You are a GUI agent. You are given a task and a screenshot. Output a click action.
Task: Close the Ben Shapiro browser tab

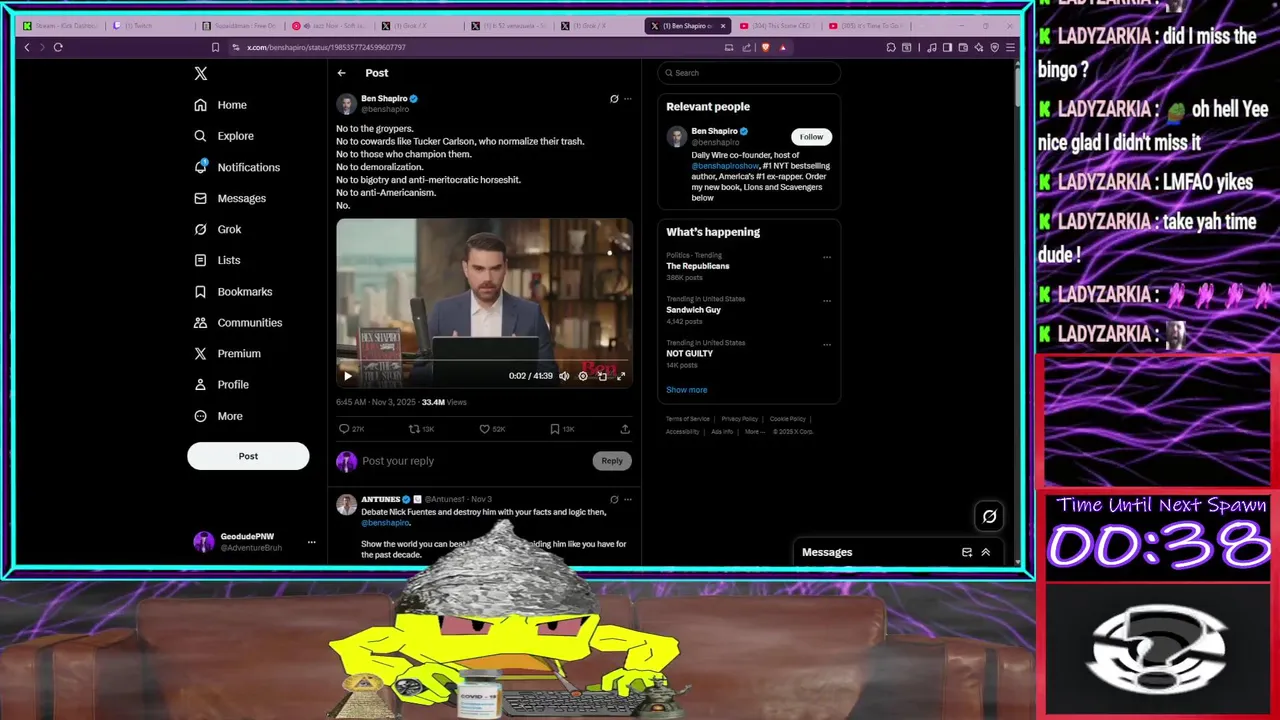click(723, 25)
